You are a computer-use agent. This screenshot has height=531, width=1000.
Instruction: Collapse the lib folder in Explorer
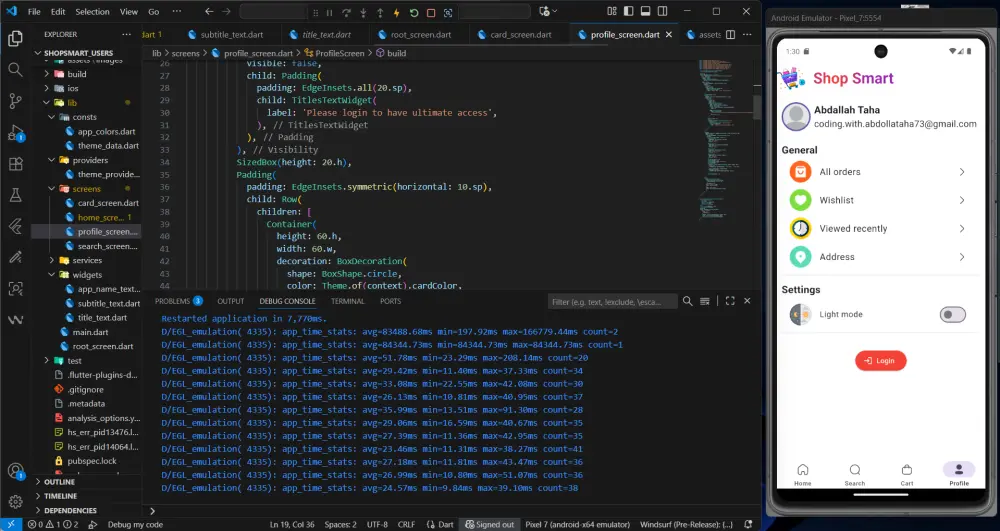[71, 102]
